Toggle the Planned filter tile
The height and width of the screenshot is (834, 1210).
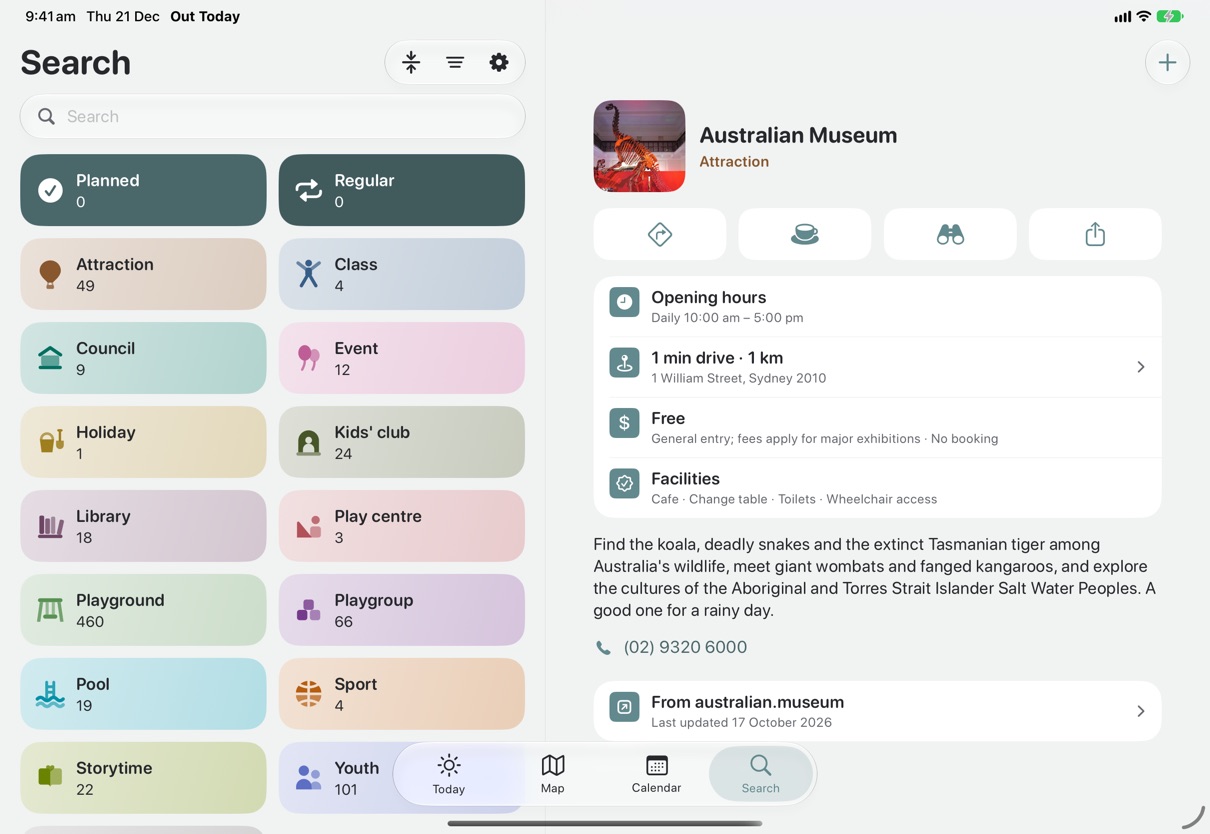(143, 190)
